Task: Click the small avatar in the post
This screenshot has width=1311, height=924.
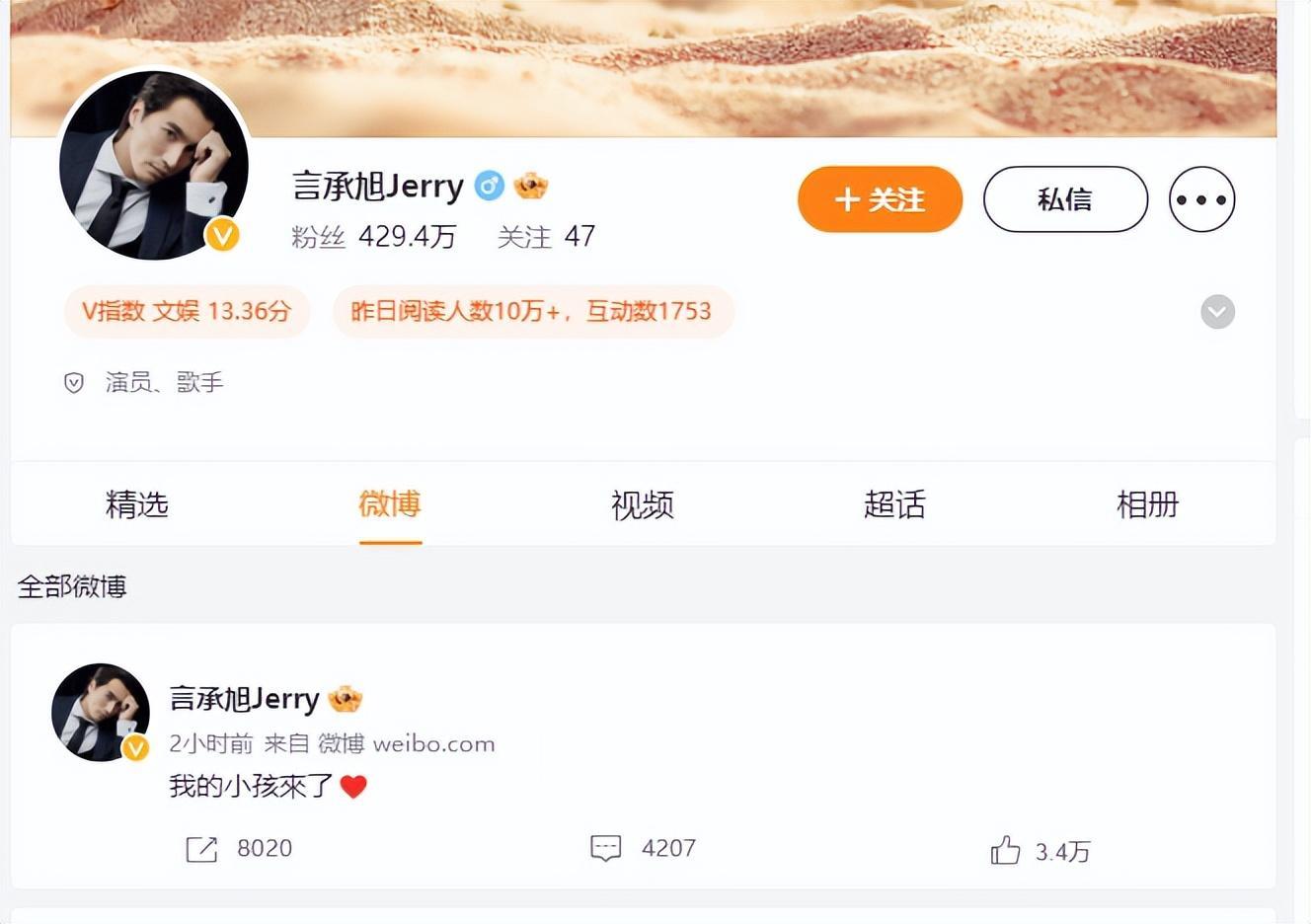Action: (x=100, y=712)
